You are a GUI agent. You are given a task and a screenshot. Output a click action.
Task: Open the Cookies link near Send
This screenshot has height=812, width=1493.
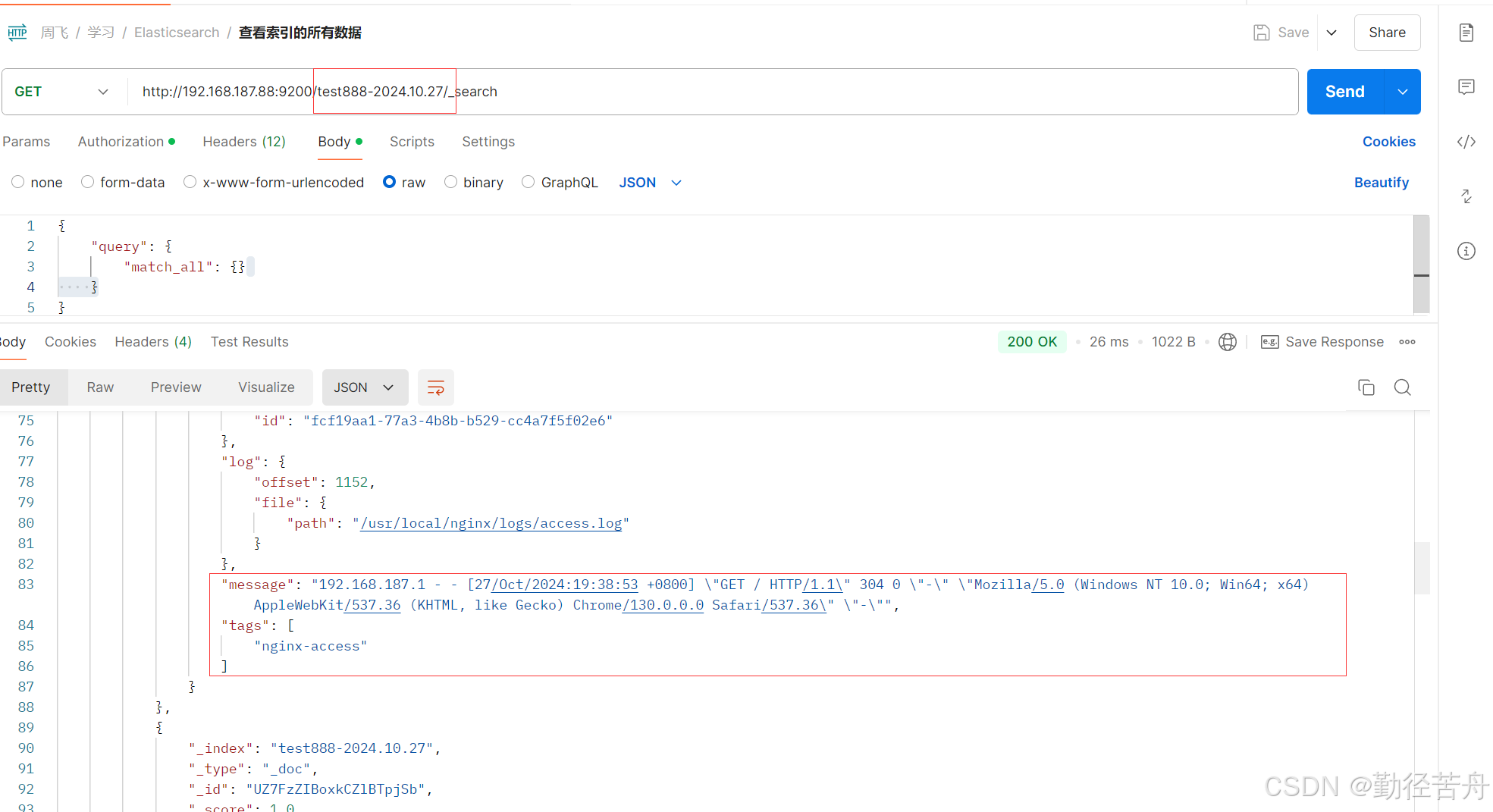click(x=1389, y=142)
